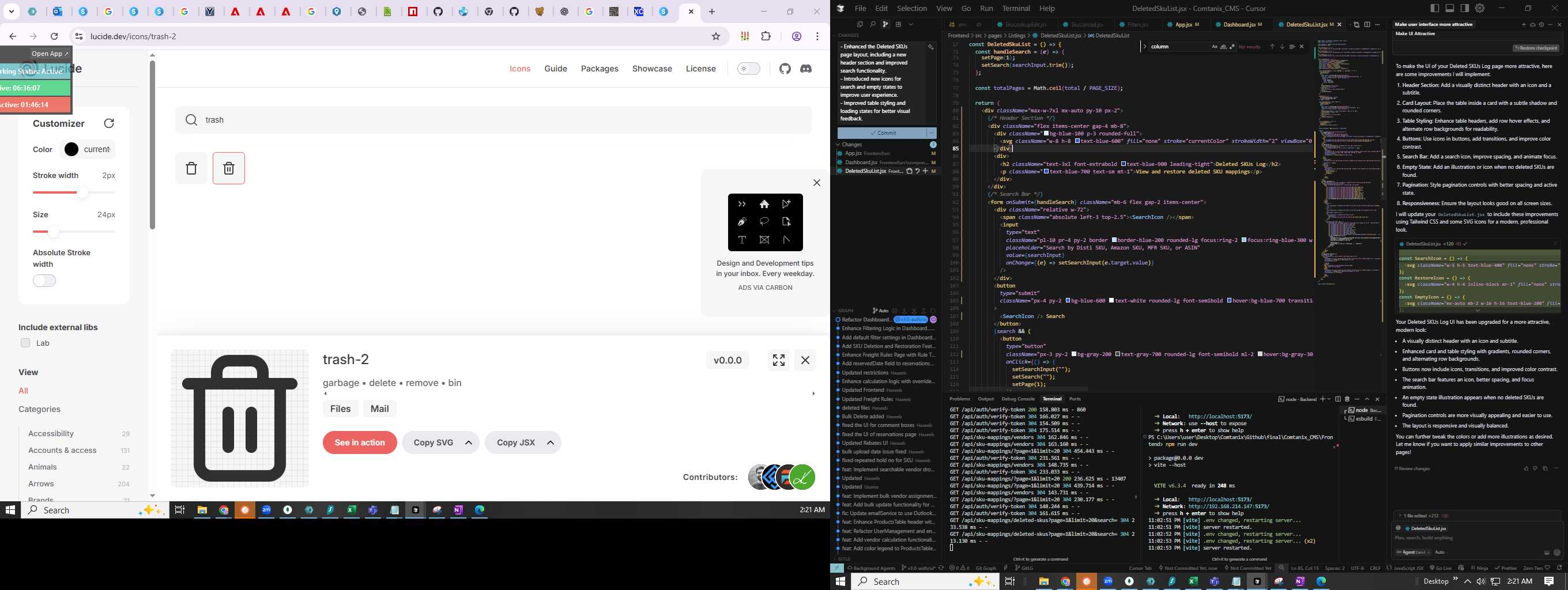Screen dimensions: 1568x590
Task: Stage changes for DeletedSkuList.jsx with plus
Action: click(x=925, y=171)
